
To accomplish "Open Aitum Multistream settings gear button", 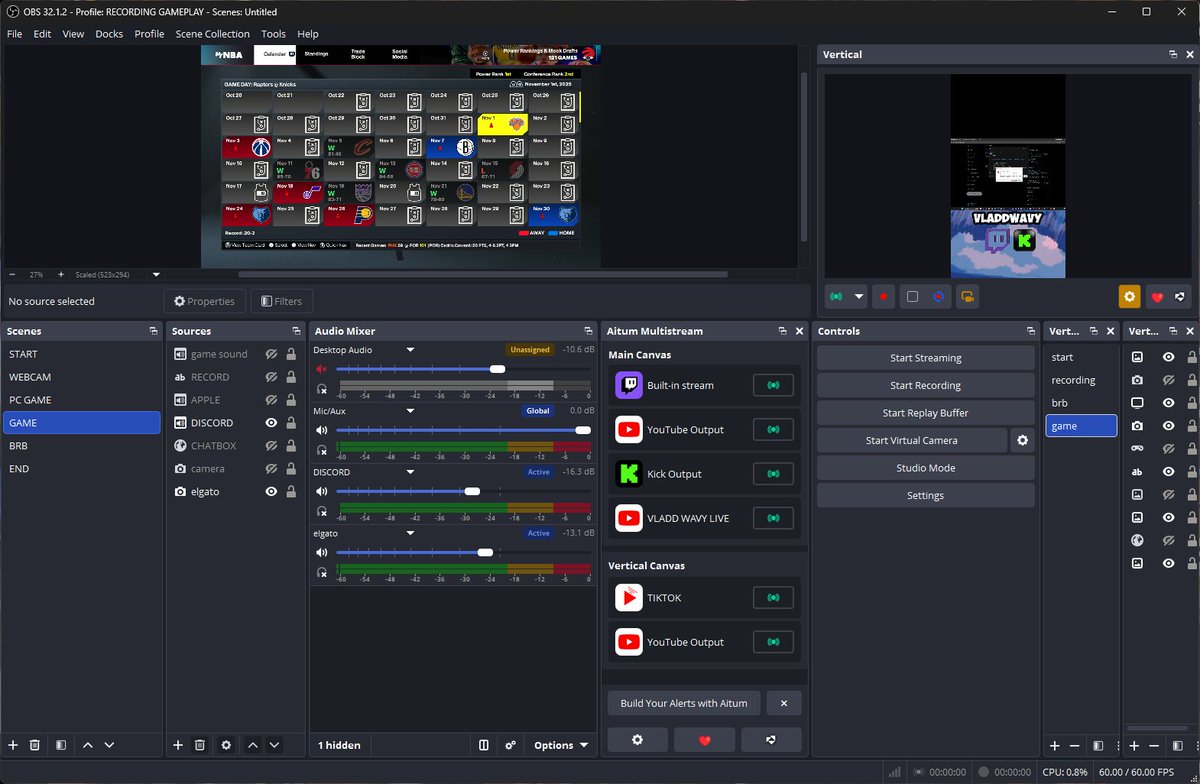I will click(x=636, y=739).
